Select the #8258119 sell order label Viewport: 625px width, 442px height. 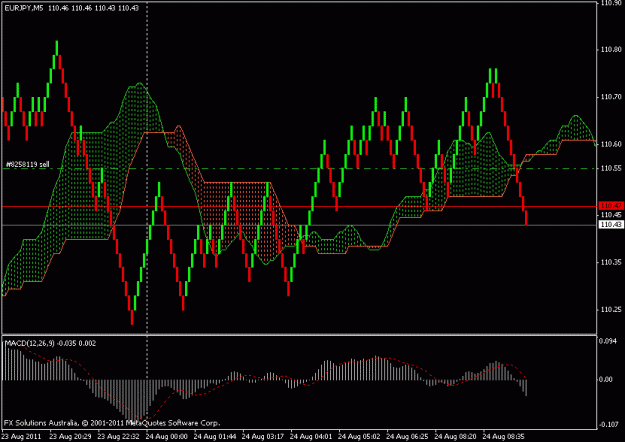(x=28, y=164)
